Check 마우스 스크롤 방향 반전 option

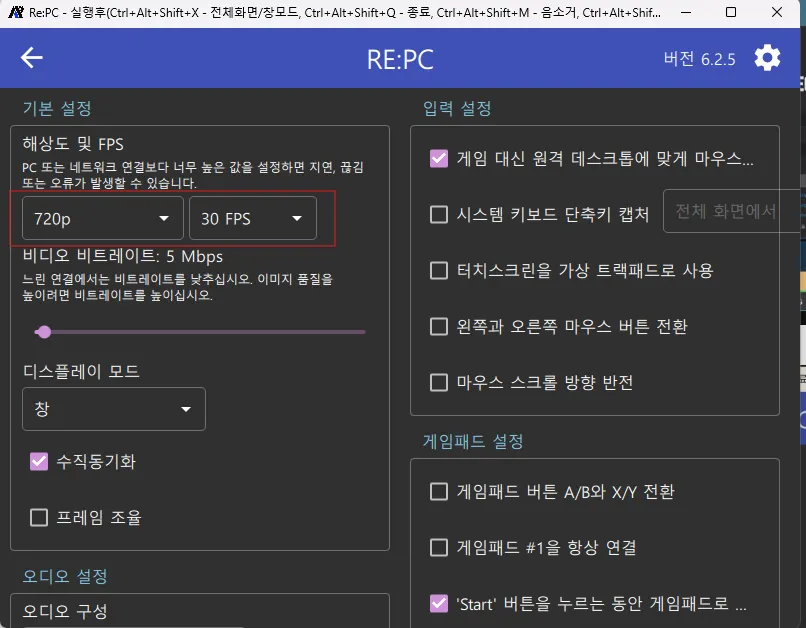pyautogui.click(x=438, y=382)
